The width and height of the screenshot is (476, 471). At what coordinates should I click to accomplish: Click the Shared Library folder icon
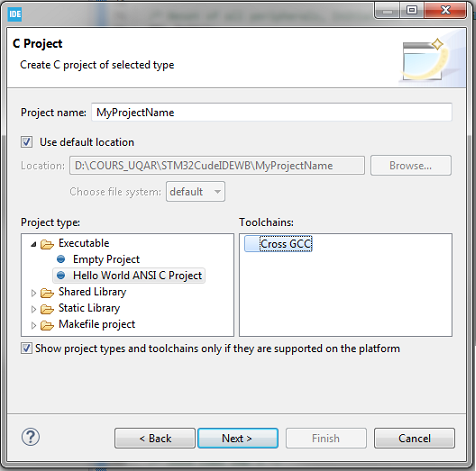coord(47,293)
